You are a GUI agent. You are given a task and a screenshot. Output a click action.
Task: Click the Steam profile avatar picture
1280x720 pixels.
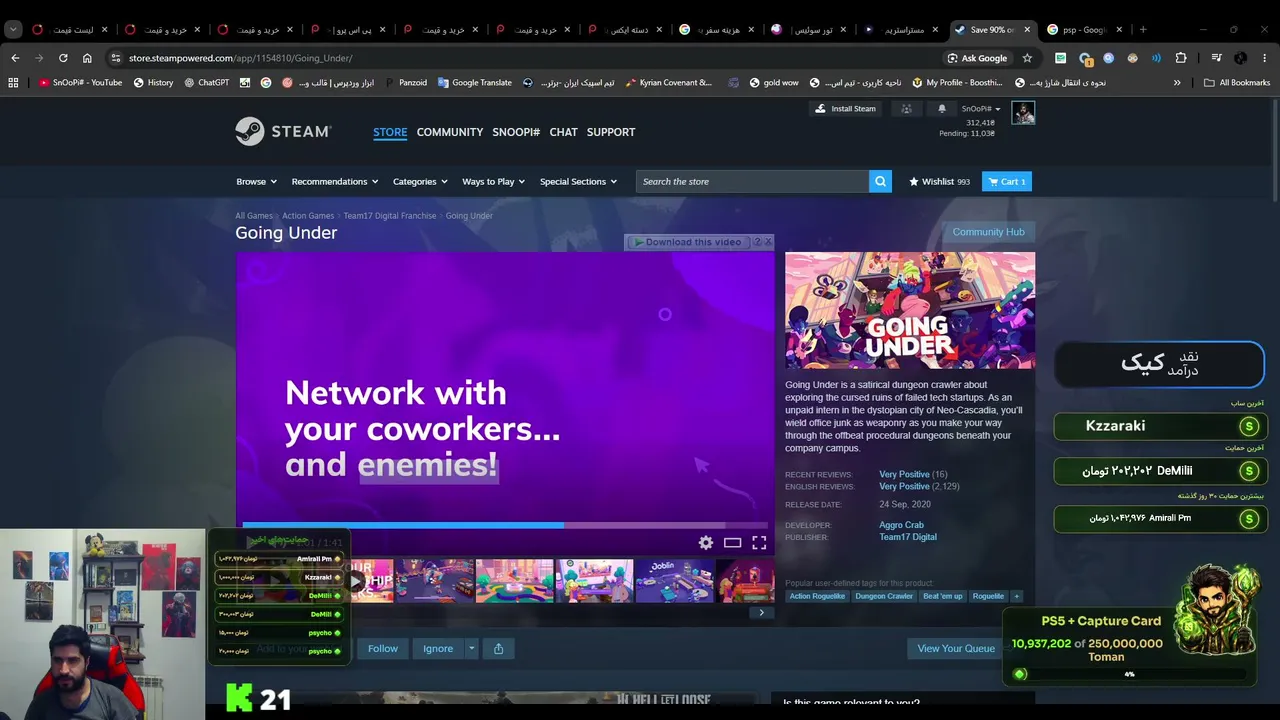point(1023,112)
